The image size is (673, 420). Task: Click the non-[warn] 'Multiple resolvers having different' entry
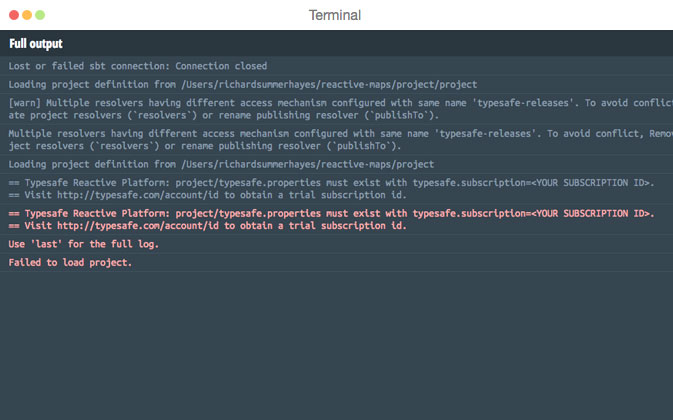336,140
